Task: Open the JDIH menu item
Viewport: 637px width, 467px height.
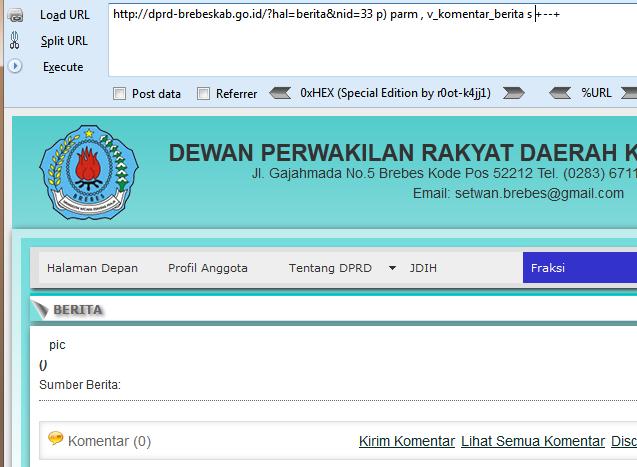Action: pos(423,268)
